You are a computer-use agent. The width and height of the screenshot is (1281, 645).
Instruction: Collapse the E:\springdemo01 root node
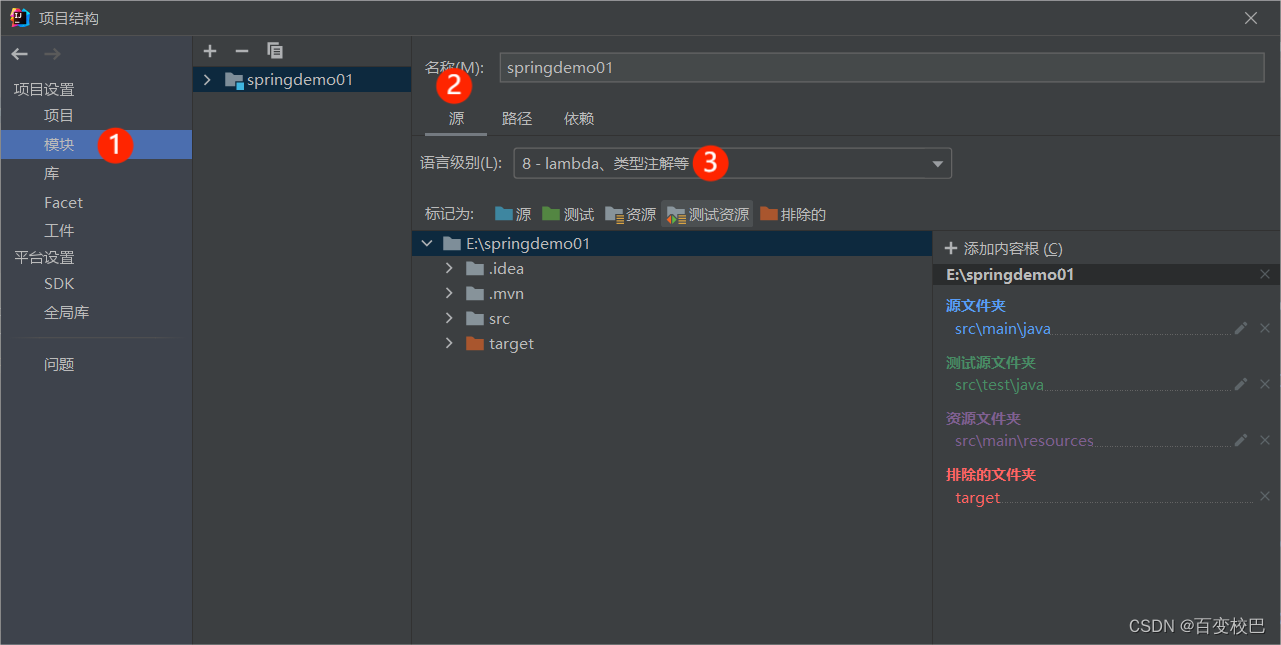(x=427, y=243)
